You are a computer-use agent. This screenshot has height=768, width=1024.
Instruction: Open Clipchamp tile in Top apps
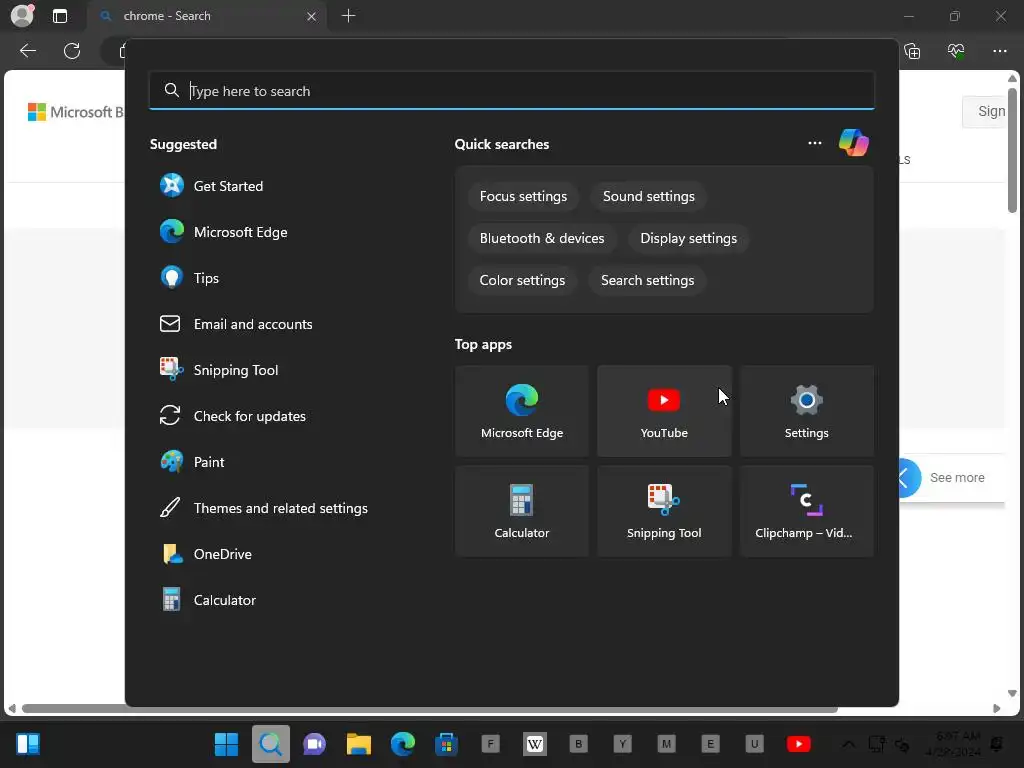[x=807, y=511]
